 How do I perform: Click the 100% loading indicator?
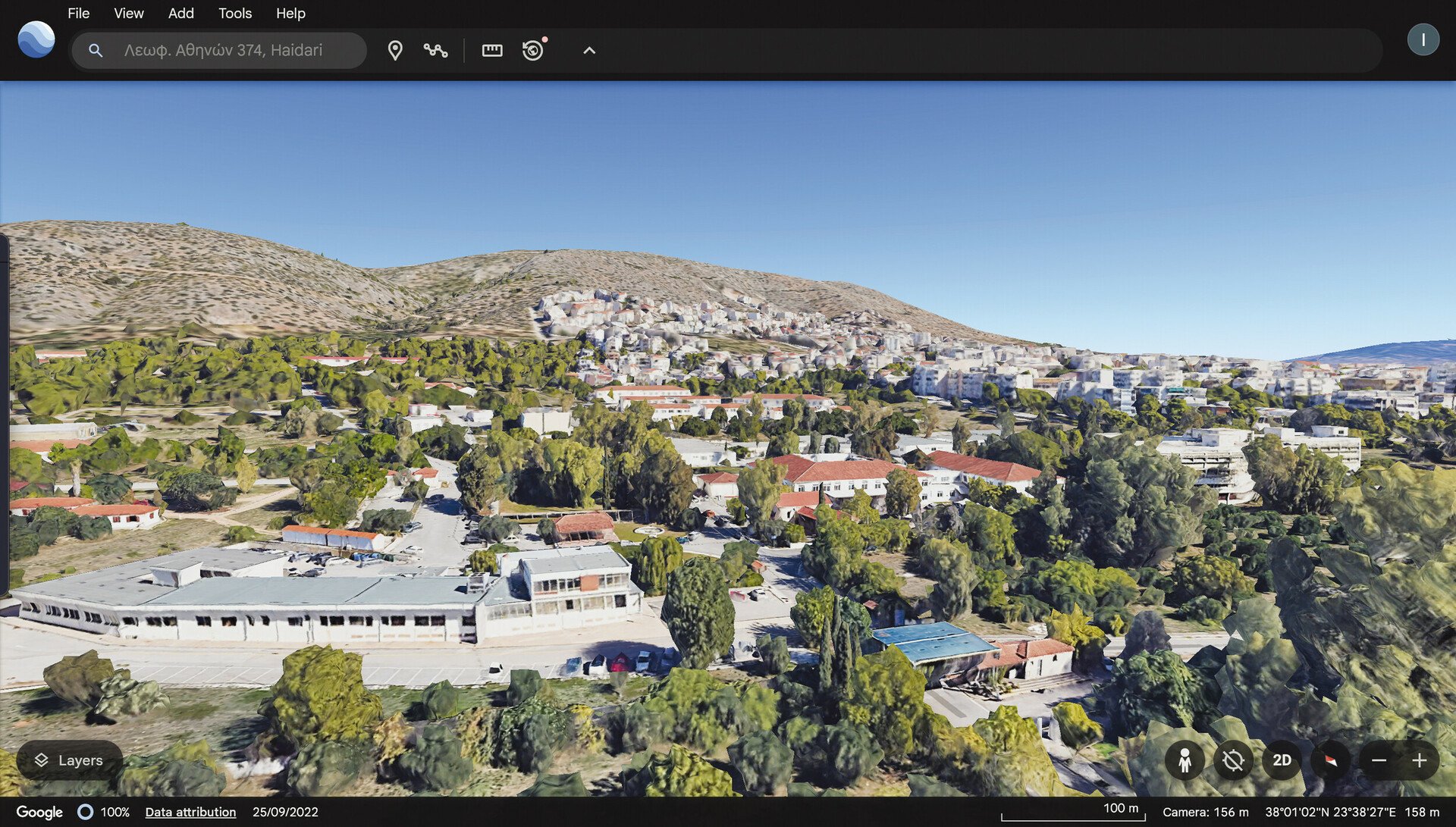[x=104, y=812]
